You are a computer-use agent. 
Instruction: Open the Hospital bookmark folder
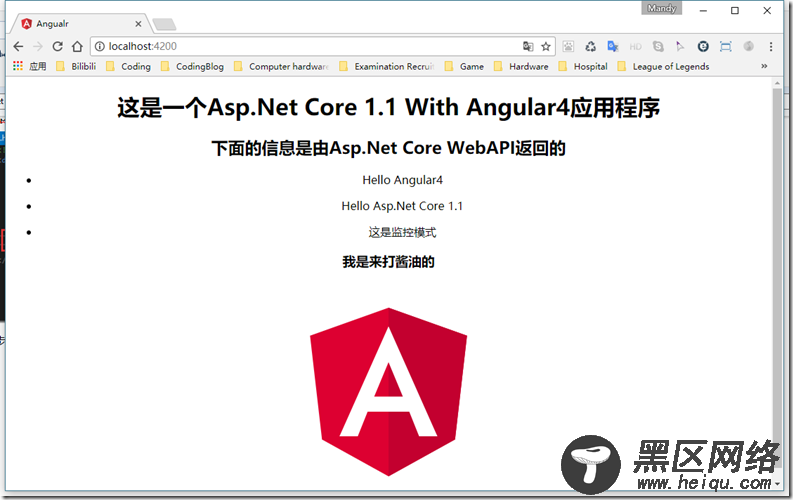click(583, 66)
